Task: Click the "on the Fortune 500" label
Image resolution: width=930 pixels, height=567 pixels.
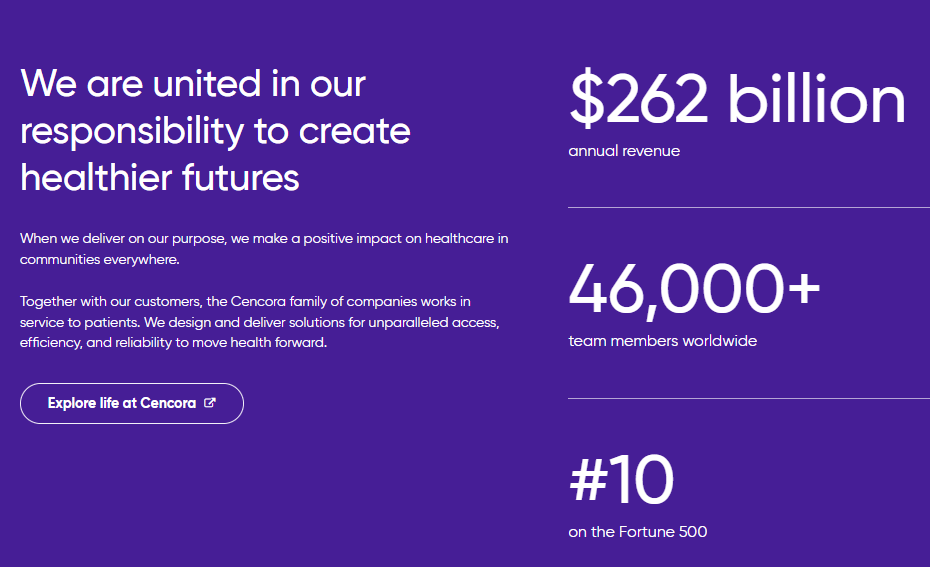Action: tap(638, 532)
